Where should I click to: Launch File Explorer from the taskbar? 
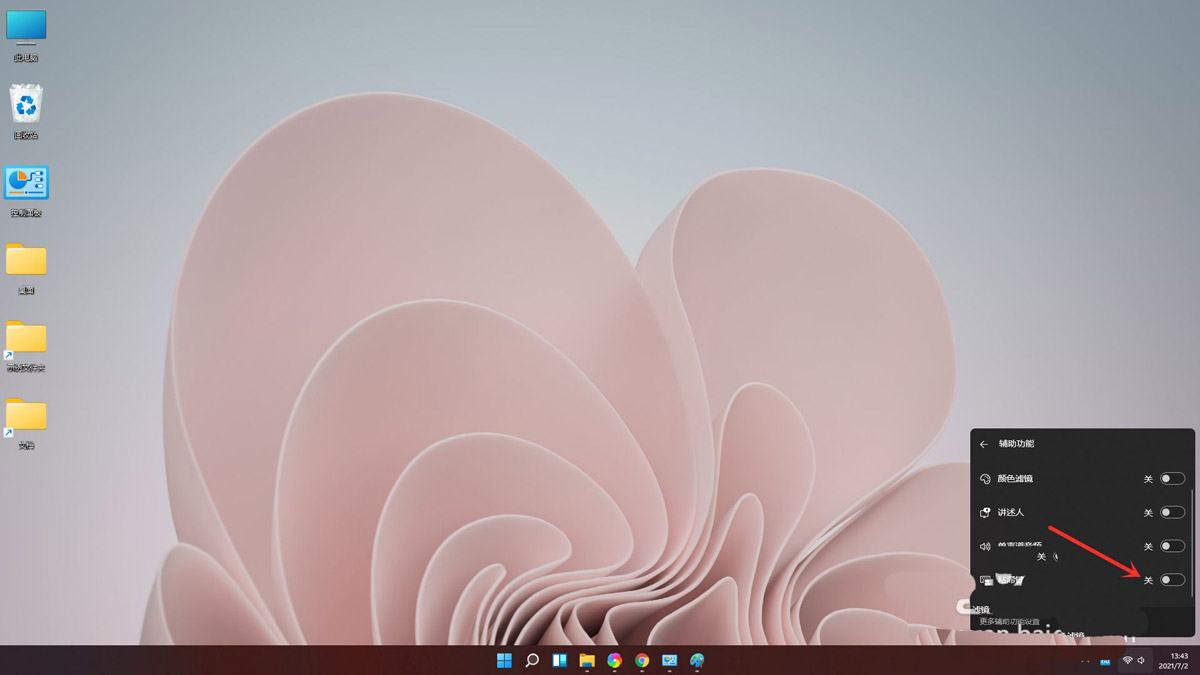point(586,660)
